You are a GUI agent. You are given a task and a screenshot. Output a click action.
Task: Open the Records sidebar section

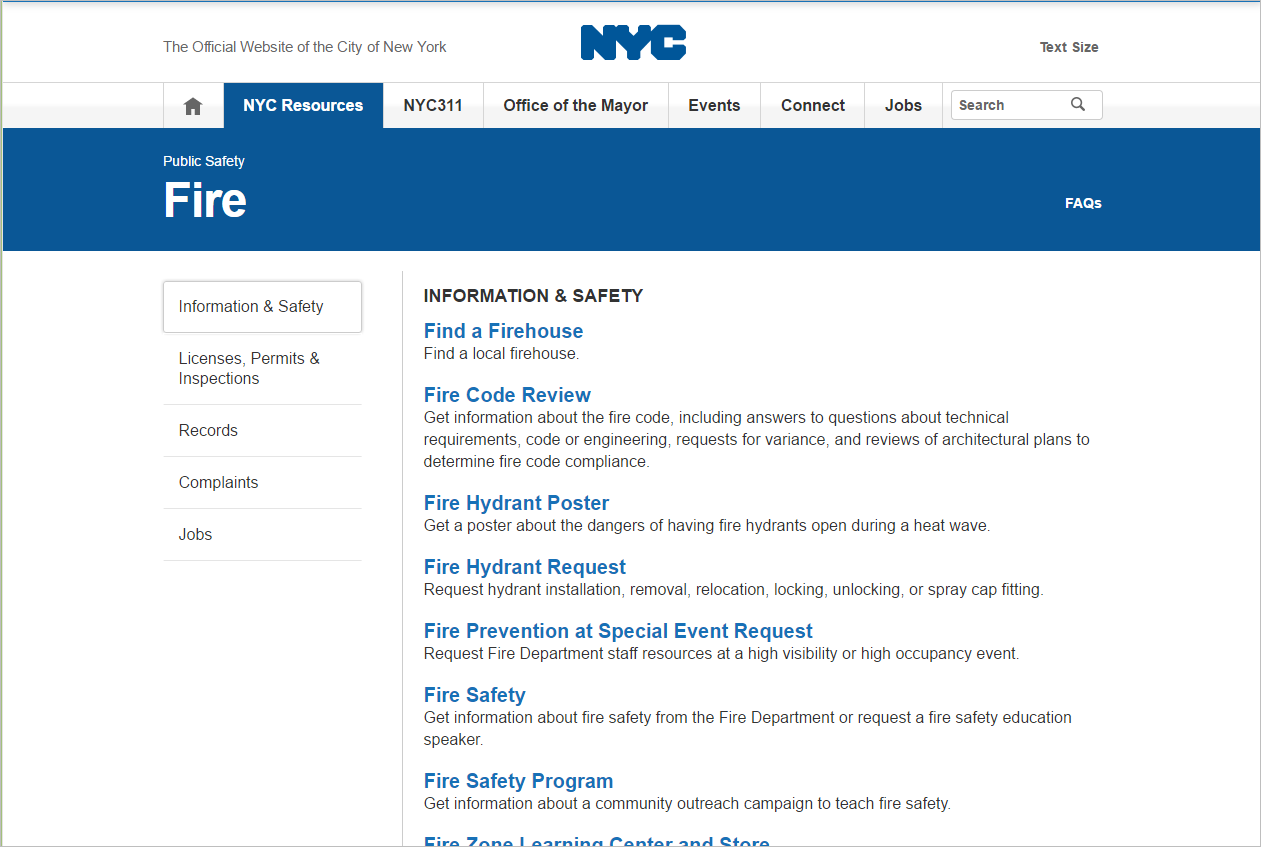pyautogui.click(x=208, y=431)
